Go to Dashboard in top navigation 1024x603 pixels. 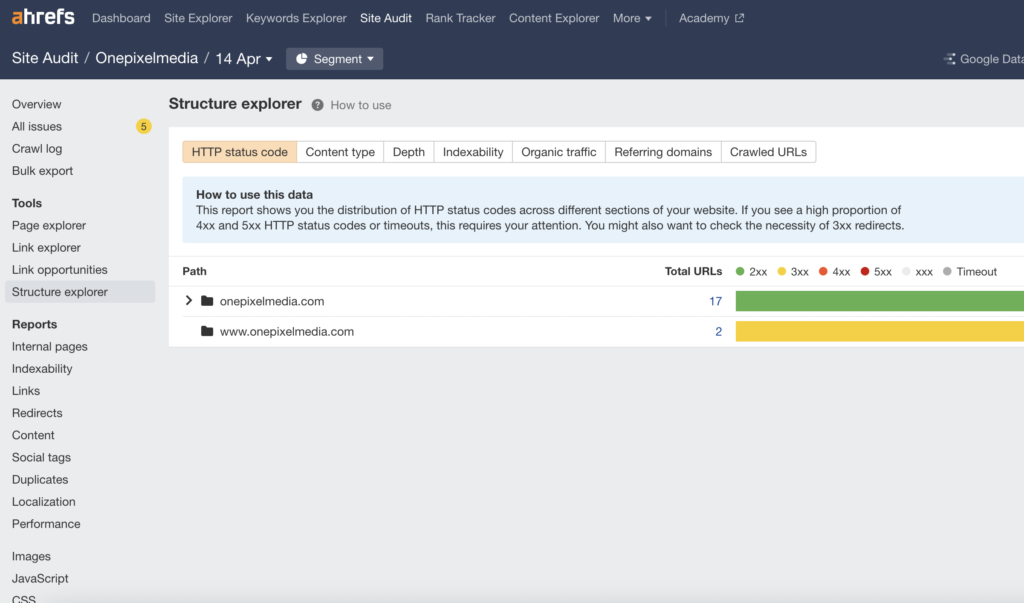pyautogui.click(x=121, y=18)
